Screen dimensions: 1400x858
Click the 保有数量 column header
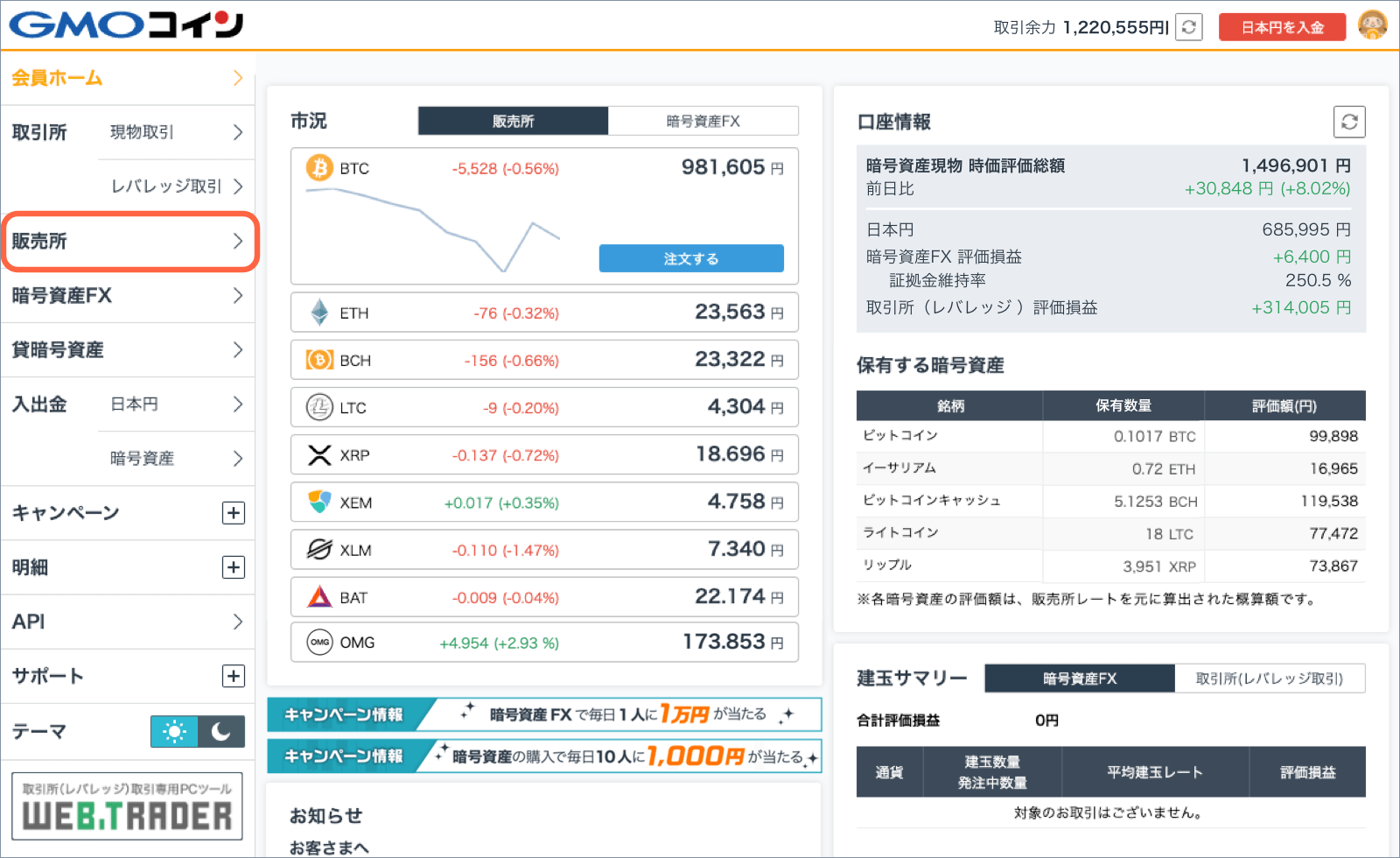[x=1123, y=405]
